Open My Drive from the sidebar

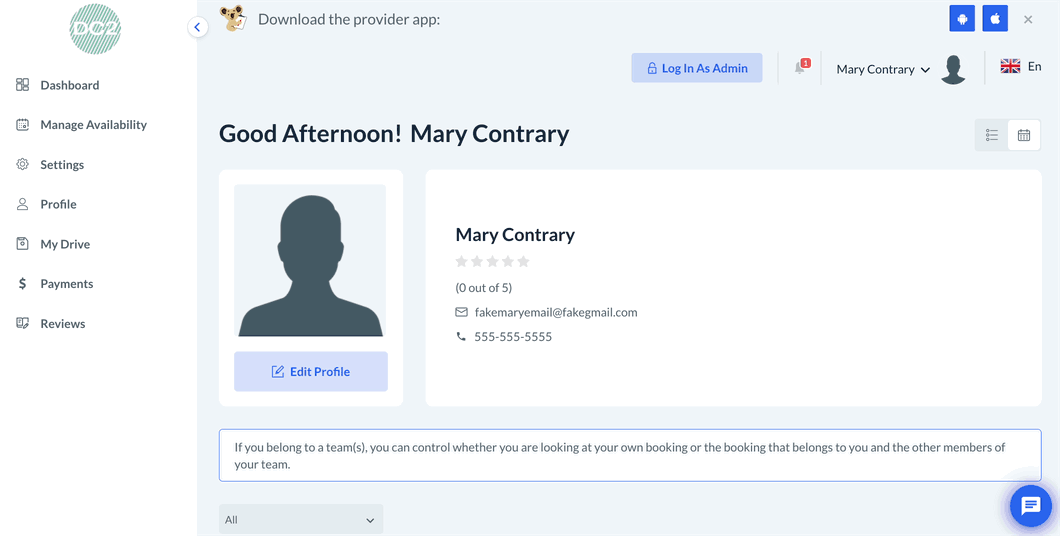(65, 244)
